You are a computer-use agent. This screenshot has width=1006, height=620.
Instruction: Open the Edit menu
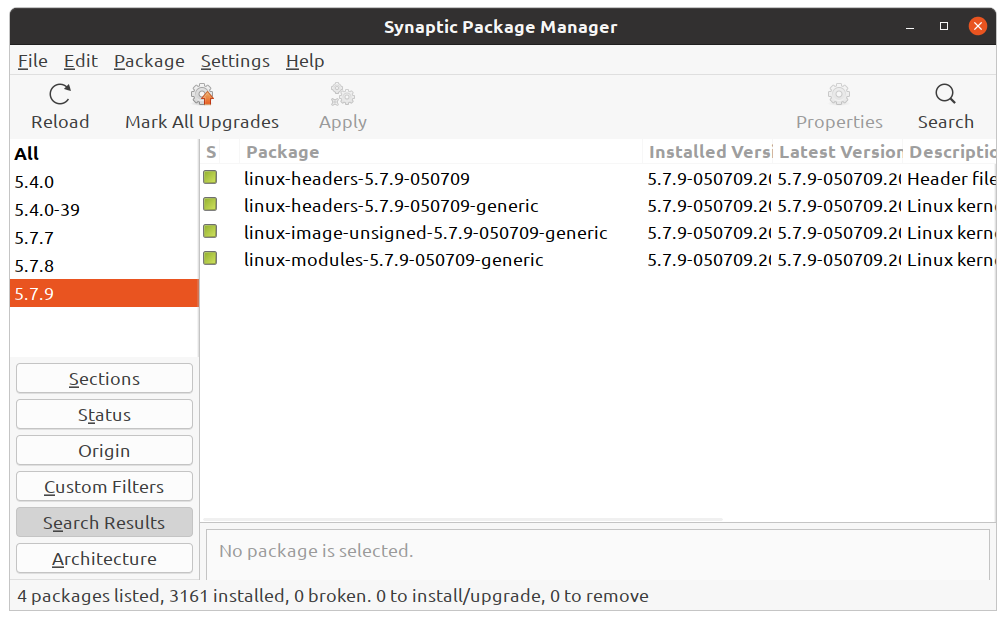pyautogui.click(x=81, y=61)
